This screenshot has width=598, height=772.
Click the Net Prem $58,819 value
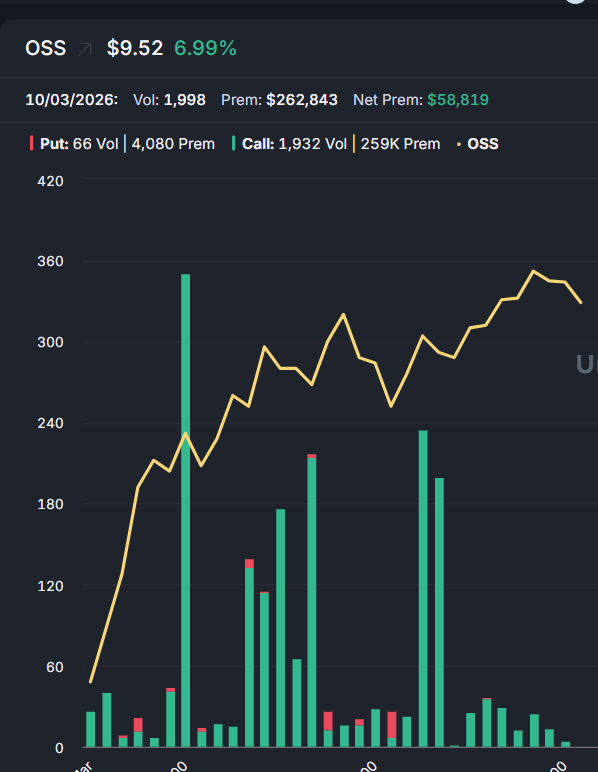point(421,100)
